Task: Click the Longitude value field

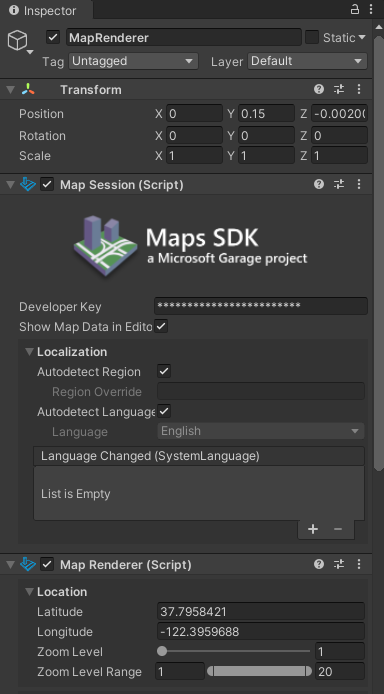Action: pyautogui.click(x=261, y=631)
